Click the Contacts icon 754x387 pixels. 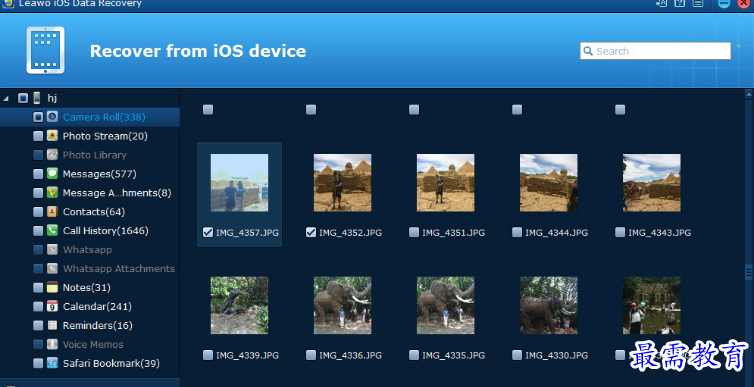tap(52, 212)
